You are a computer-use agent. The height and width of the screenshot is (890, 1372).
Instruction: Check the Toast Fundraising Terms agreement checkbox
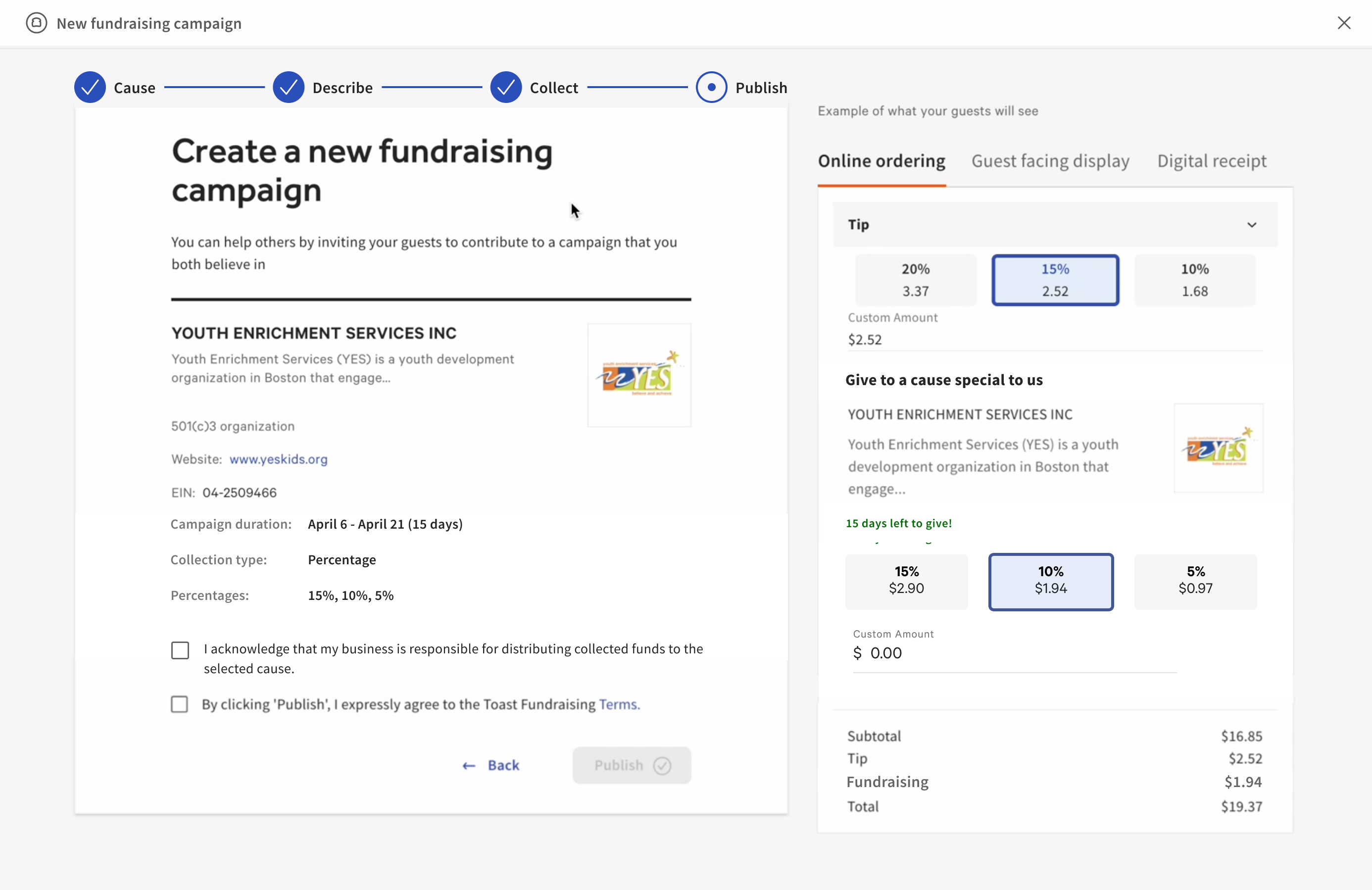coord(180,704)
